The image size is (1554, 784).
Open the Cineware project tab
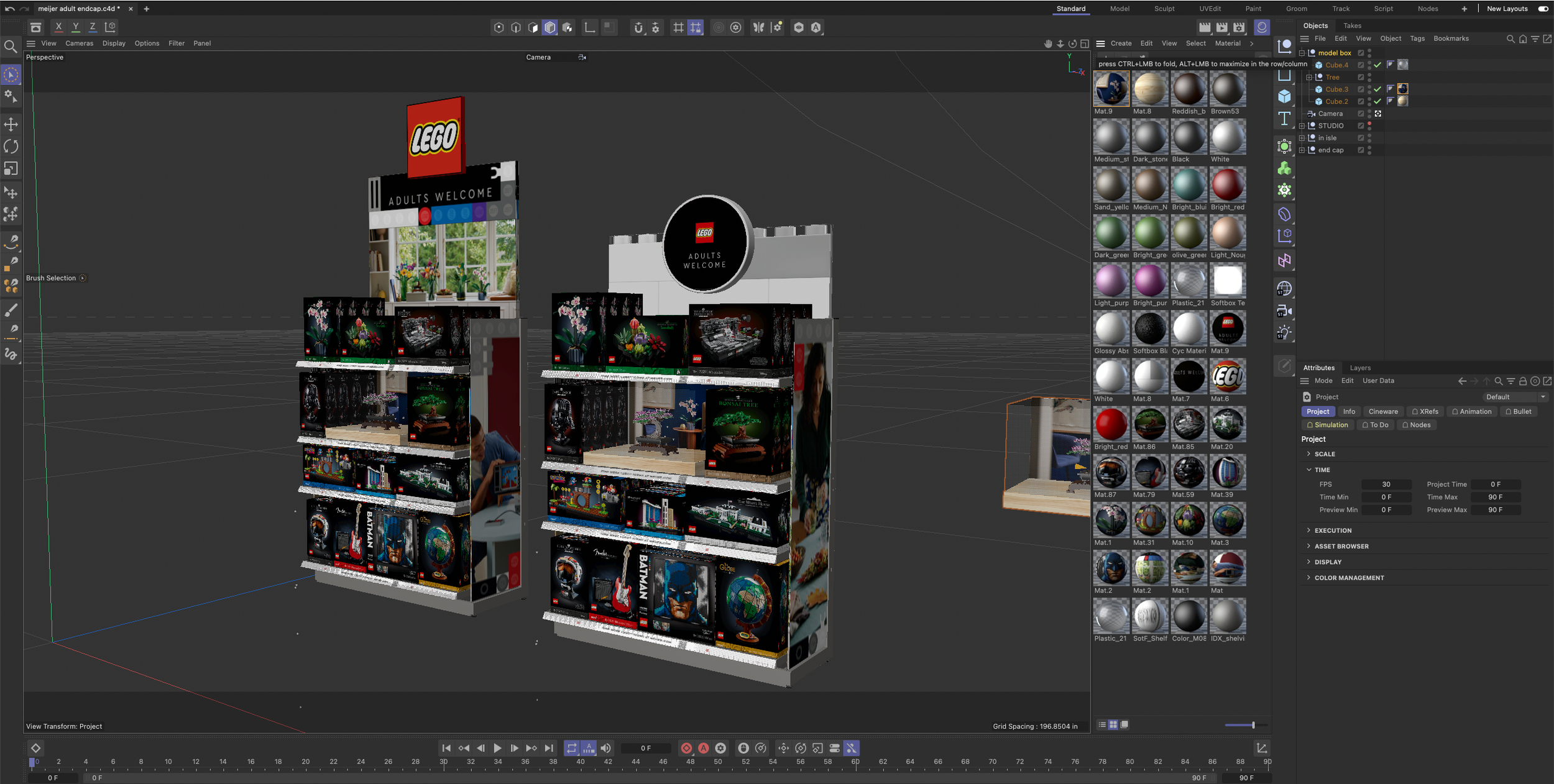point(1382,411)
